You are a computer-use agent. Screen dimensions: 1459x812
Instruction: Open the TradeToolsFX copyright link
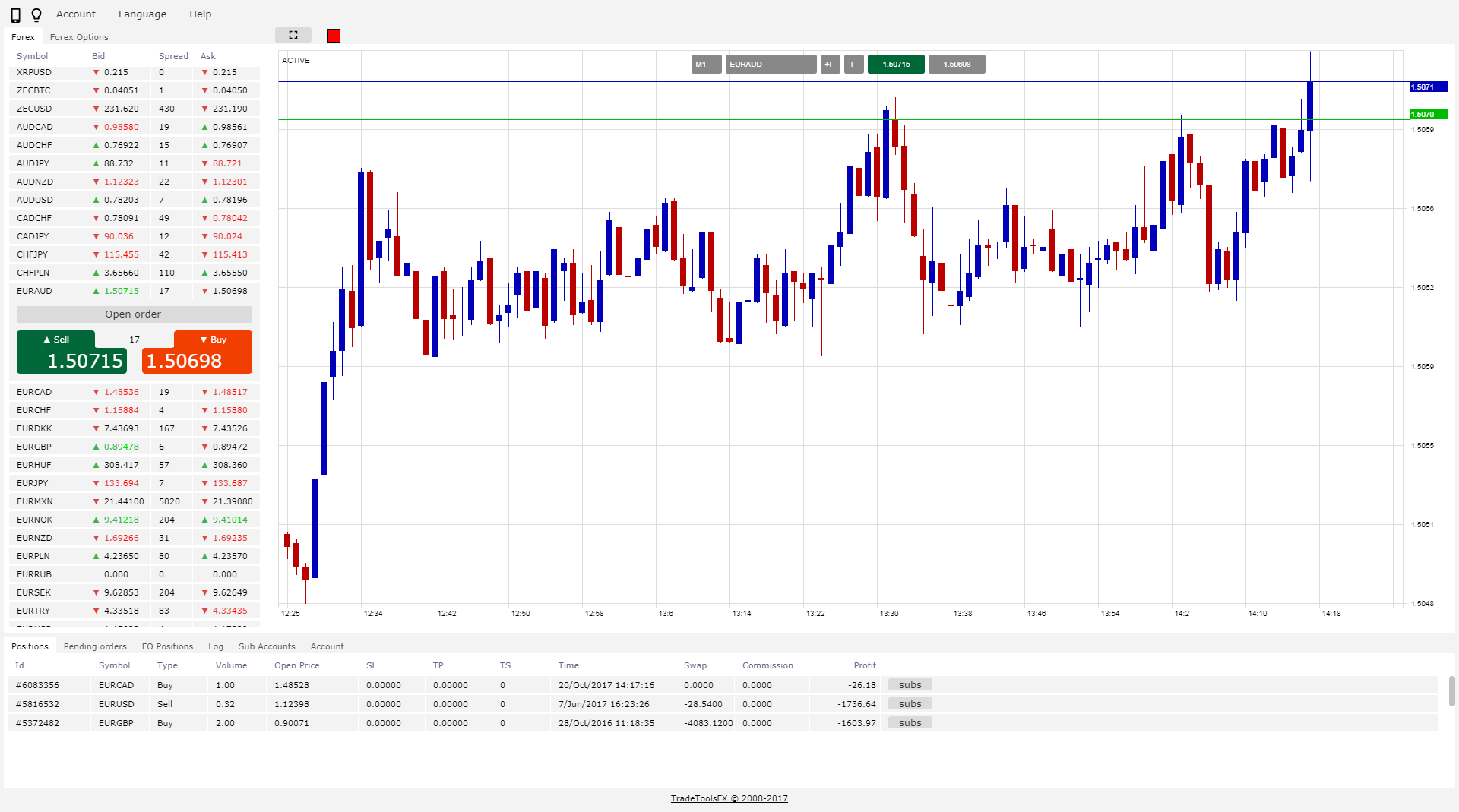pos(729,798)
